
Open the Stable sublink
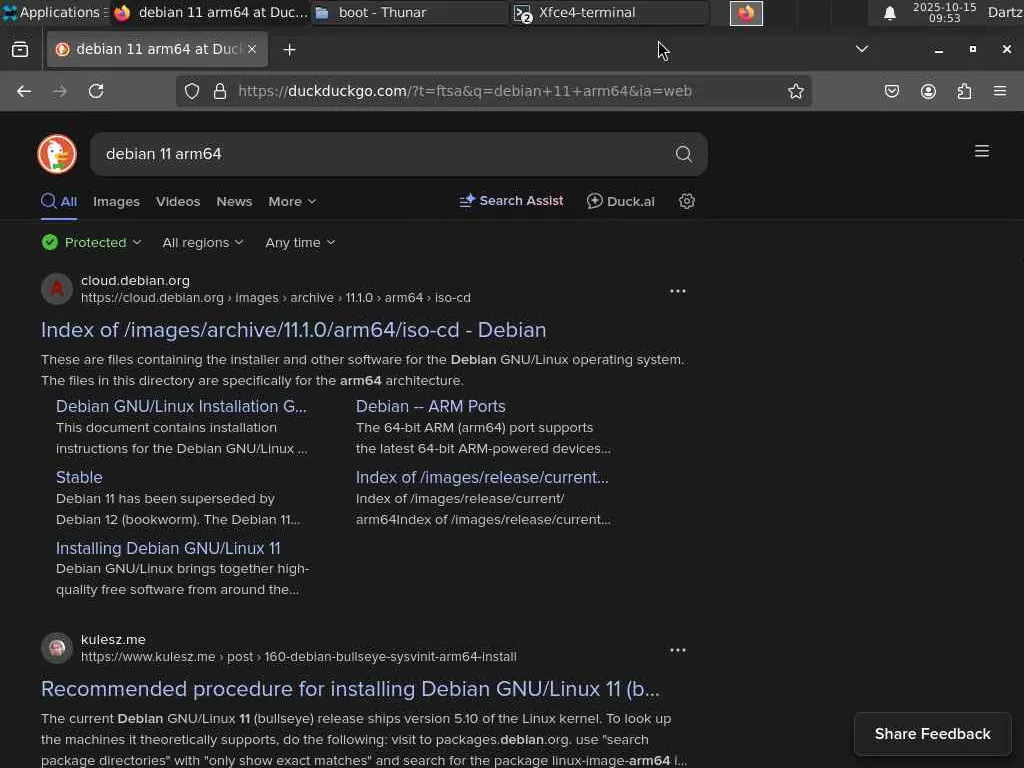(79, 477)
